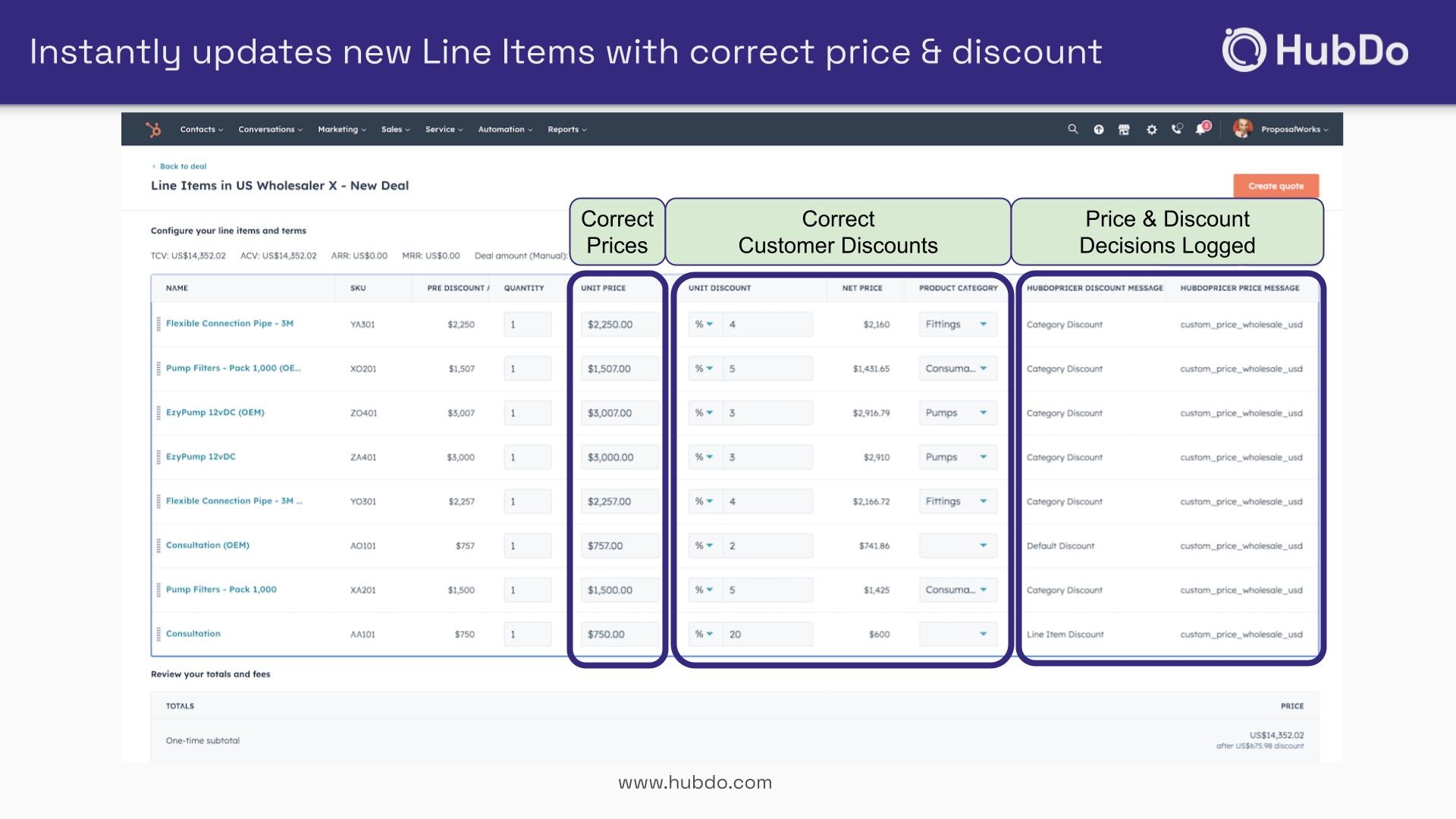This screenshot has height=819, width=1456.
Task: Open the settings gear icon
Action: [1151, 130]
